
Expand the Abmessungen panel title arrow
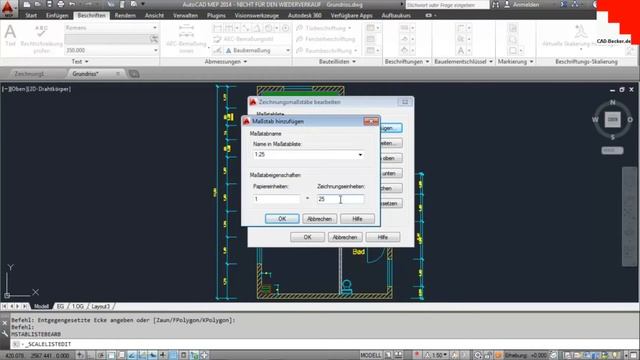coord(245,62)
